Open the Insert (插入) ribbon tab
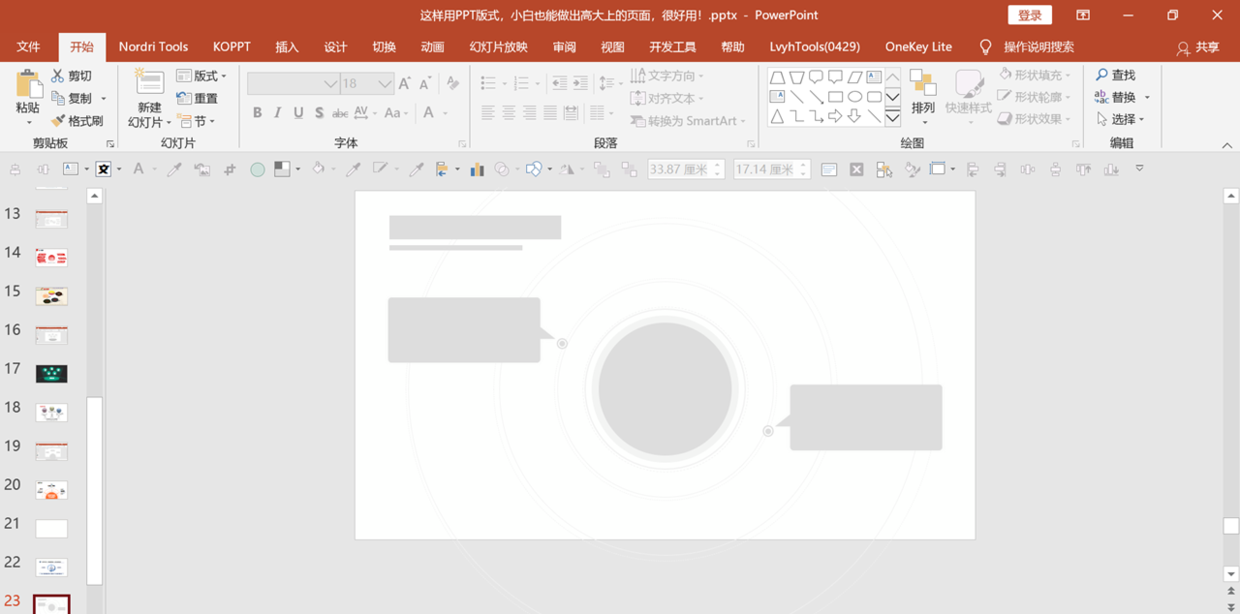This screenshot has width=1240, height=614. [287, 47]
